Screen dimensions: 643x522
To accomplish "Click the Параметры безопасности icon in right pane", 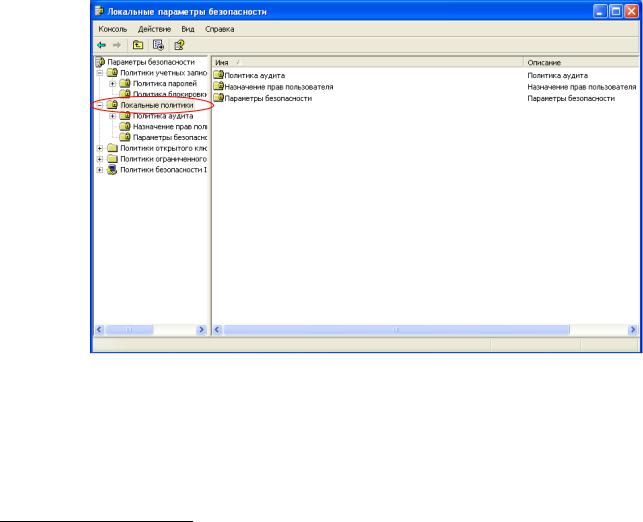I will click(219, 98).
